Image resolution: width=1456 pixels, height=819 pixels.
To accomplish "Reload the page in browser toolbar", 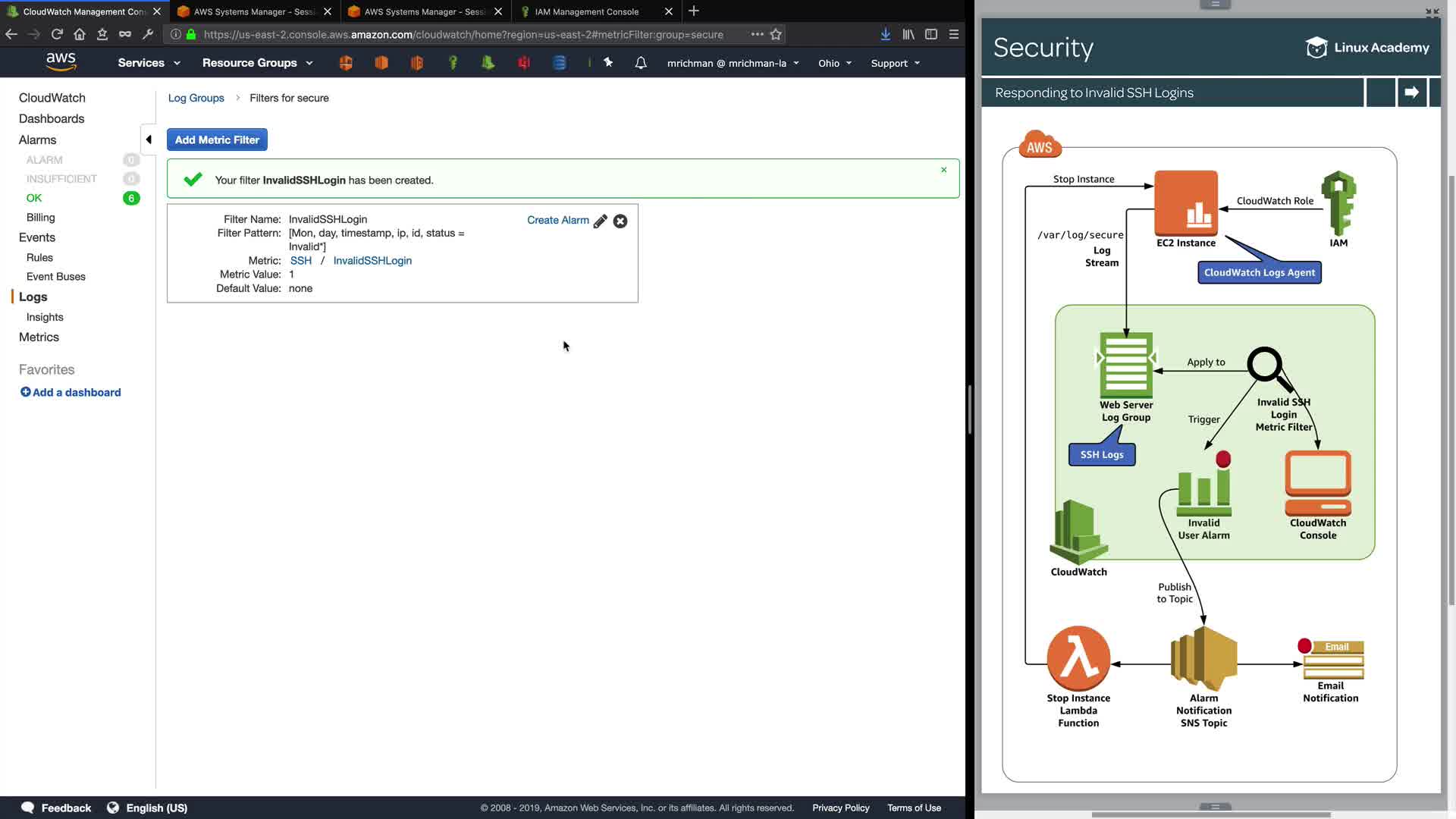I will point(57,34).
